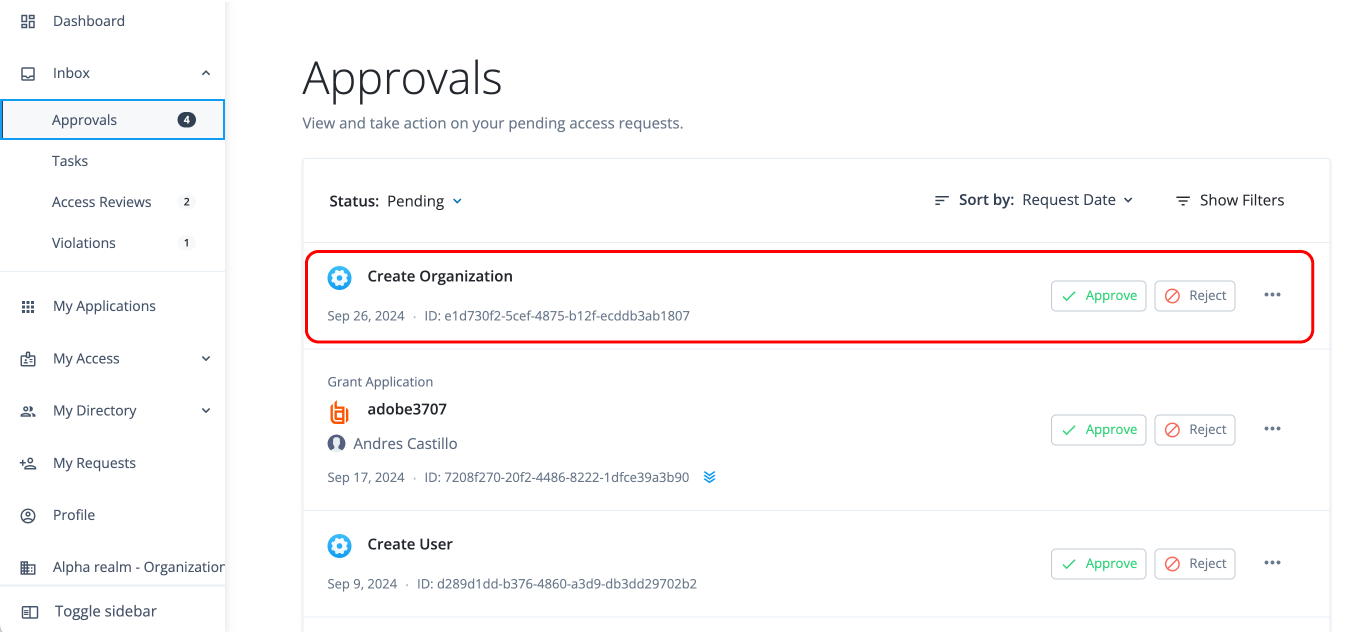Click the adobe3707 orange application icon
This screenshot has width=1358, height=632.
click(x=339, y=412)
